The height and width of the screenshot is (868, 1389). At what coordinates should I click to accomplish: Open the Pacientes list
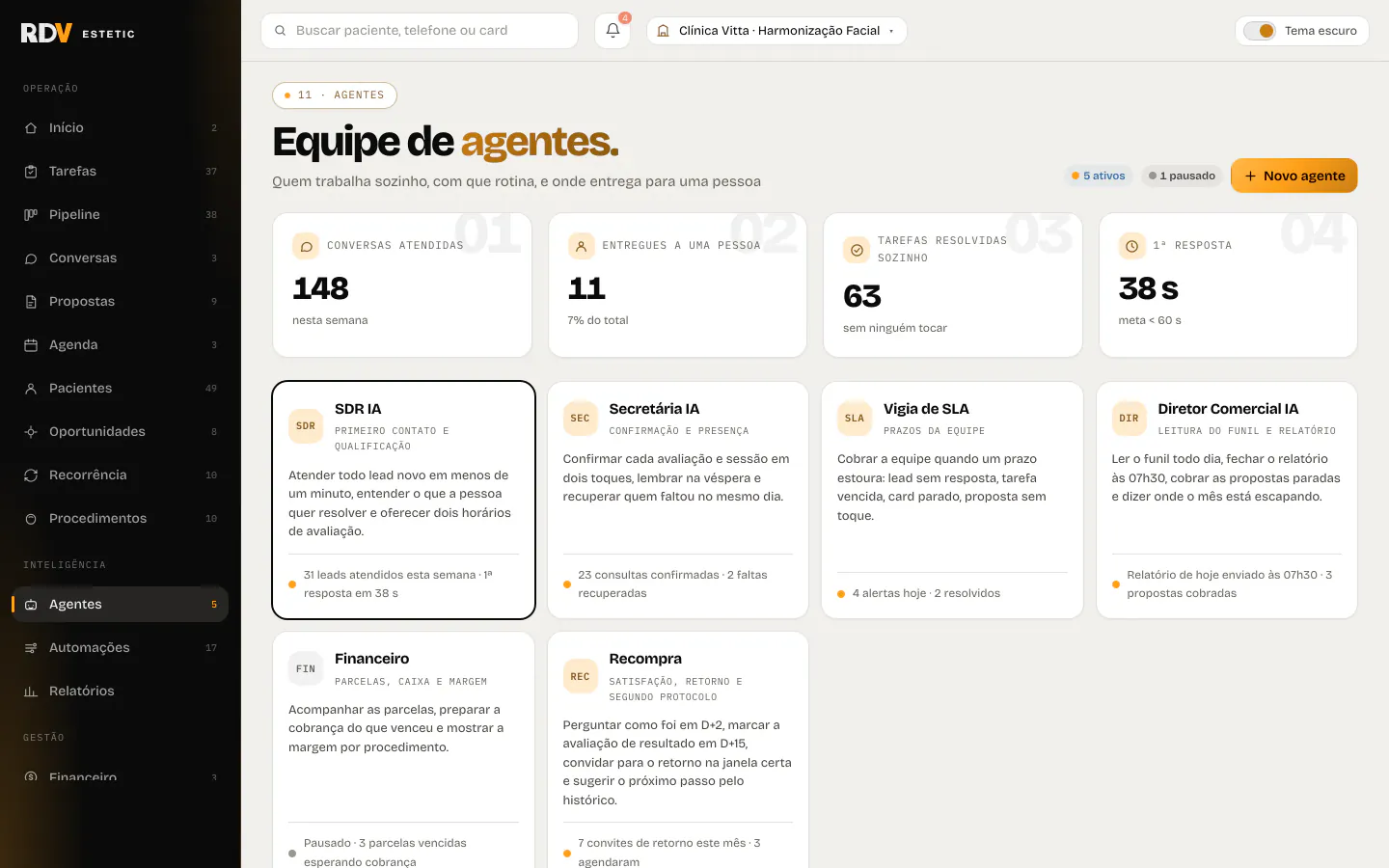121,388
